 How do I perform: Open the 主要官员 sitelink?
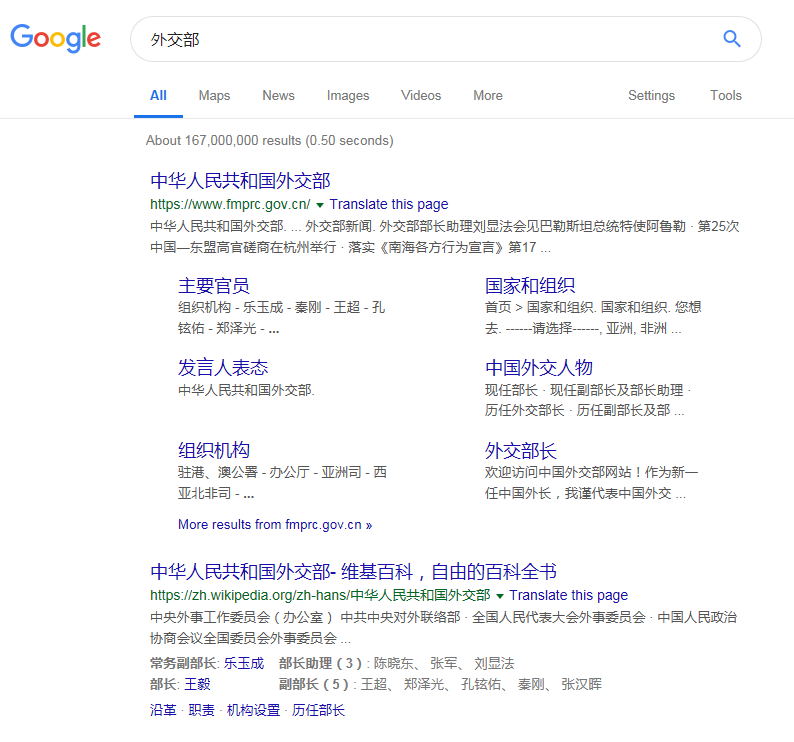click(214, 286)
